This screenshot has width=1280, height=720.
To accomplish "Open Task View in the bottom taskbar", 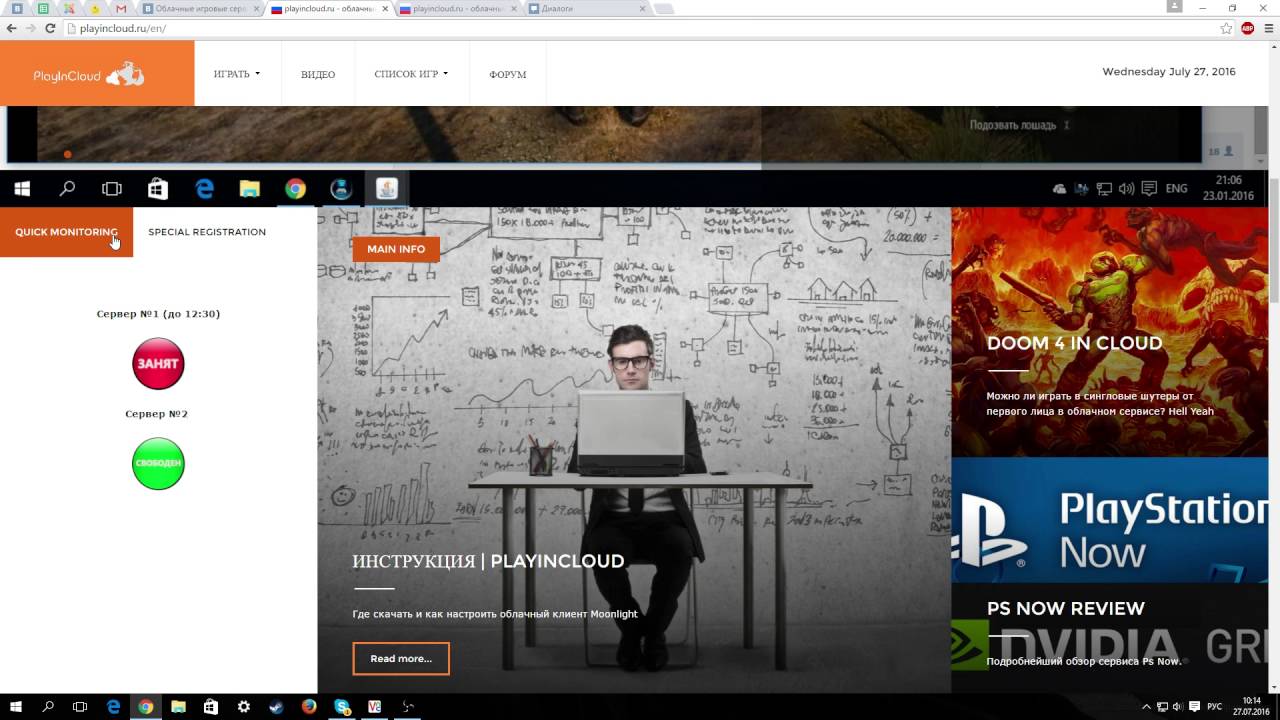I will pos(80,706).
